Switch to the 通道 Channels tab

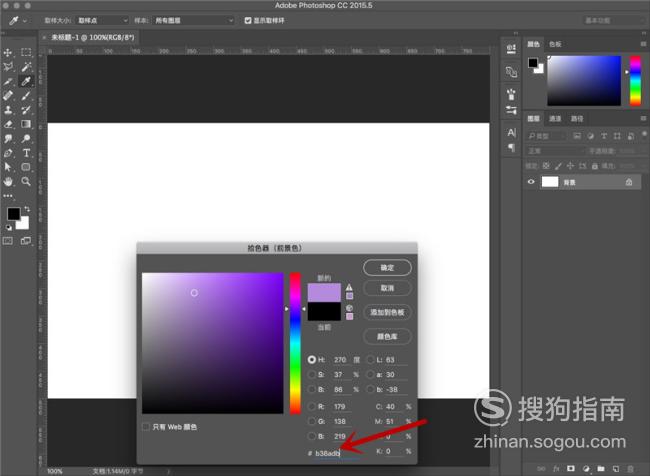pyautogui.click(x=555, y=119)
